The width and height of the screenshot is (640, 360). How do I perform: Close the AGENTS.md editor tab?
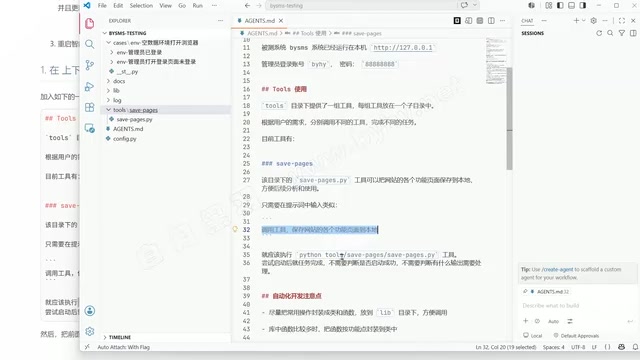[x=281, y=20]
